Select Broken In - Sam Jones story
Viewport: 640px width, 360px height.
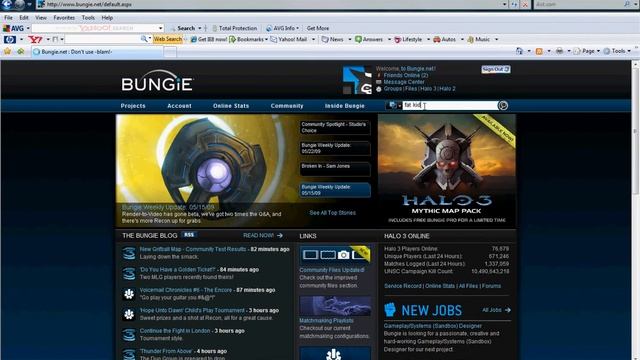pos(335,169)
